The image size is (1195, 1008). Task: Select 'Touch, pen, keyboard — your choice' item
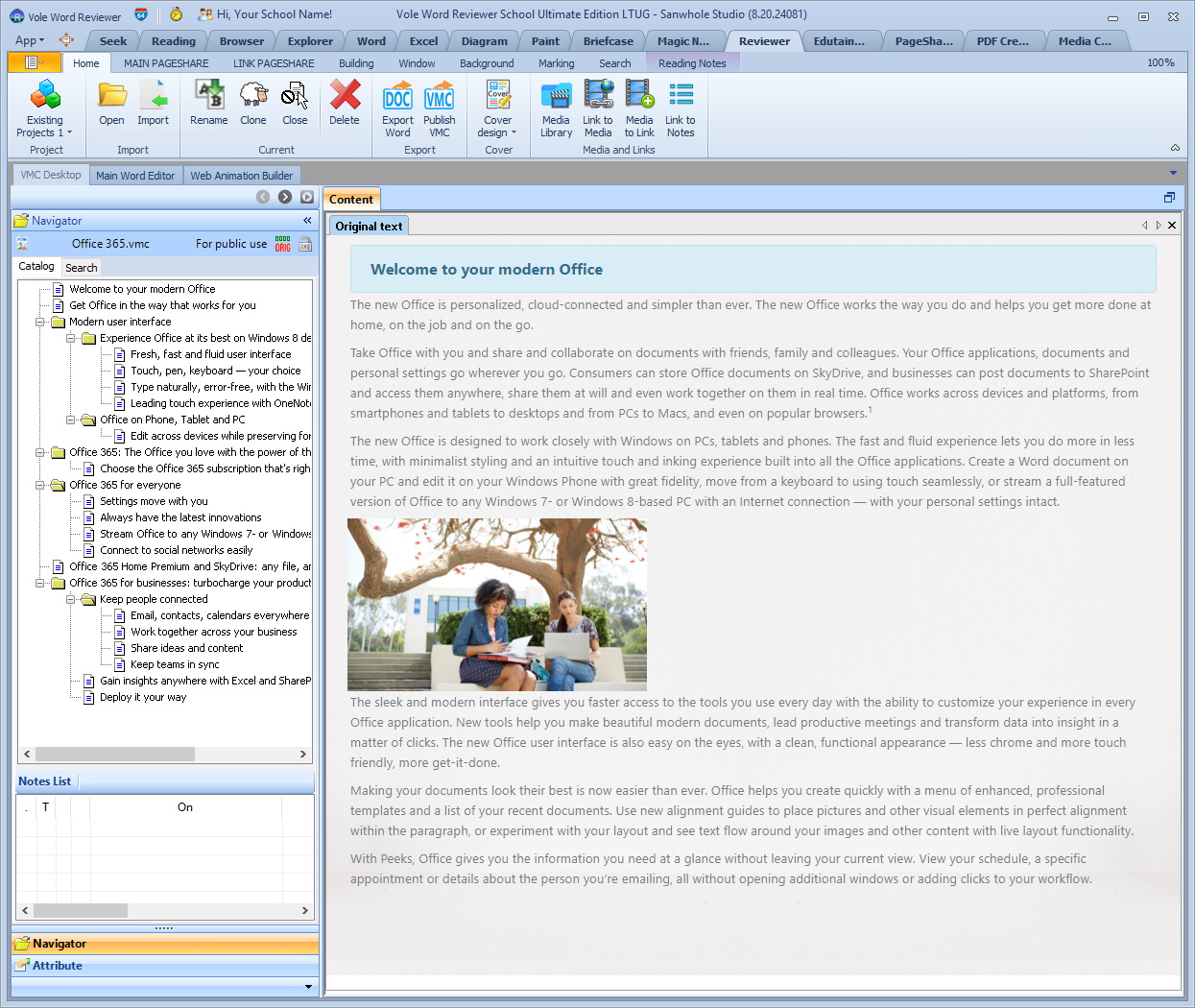coord(216,371)
